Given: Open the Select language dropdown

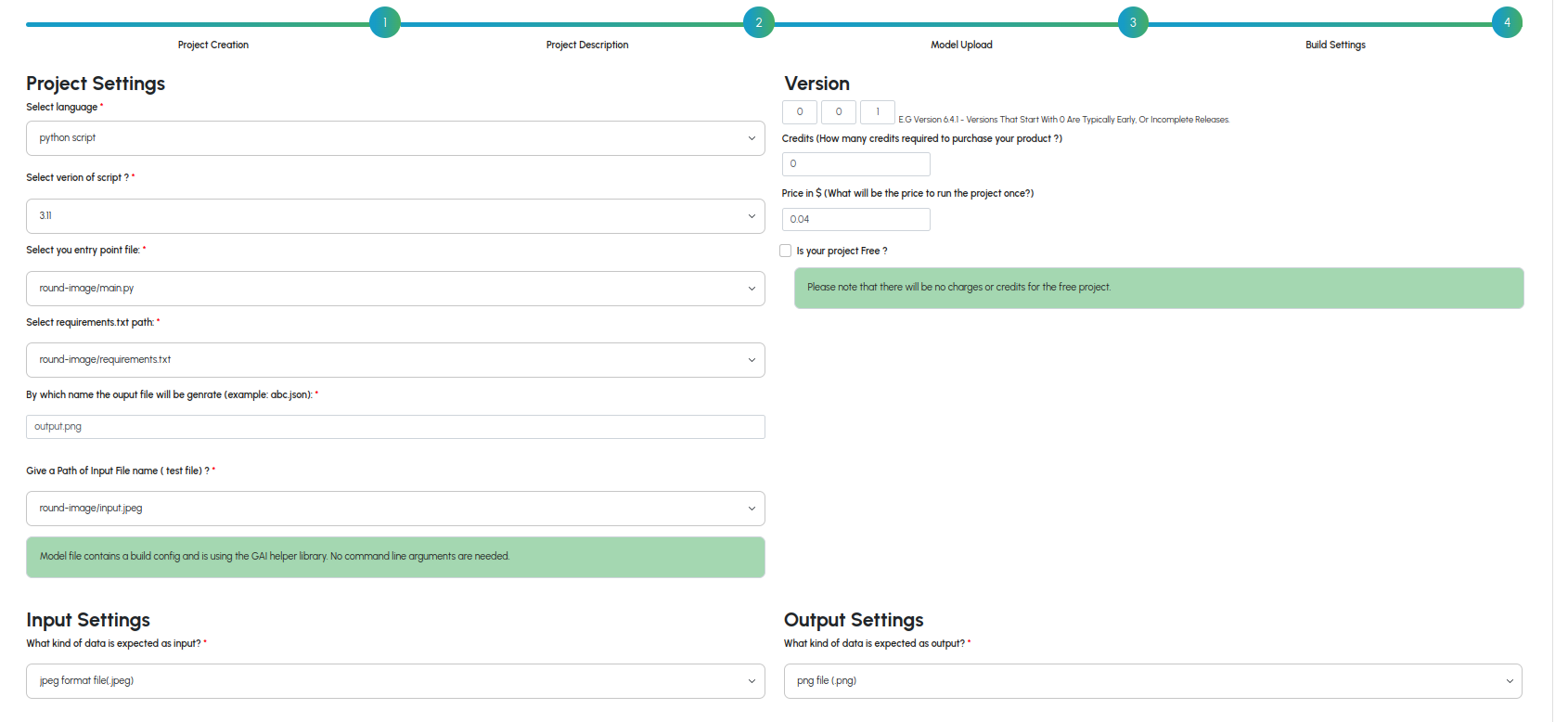Looking at the screenshot, I should 395,138.
